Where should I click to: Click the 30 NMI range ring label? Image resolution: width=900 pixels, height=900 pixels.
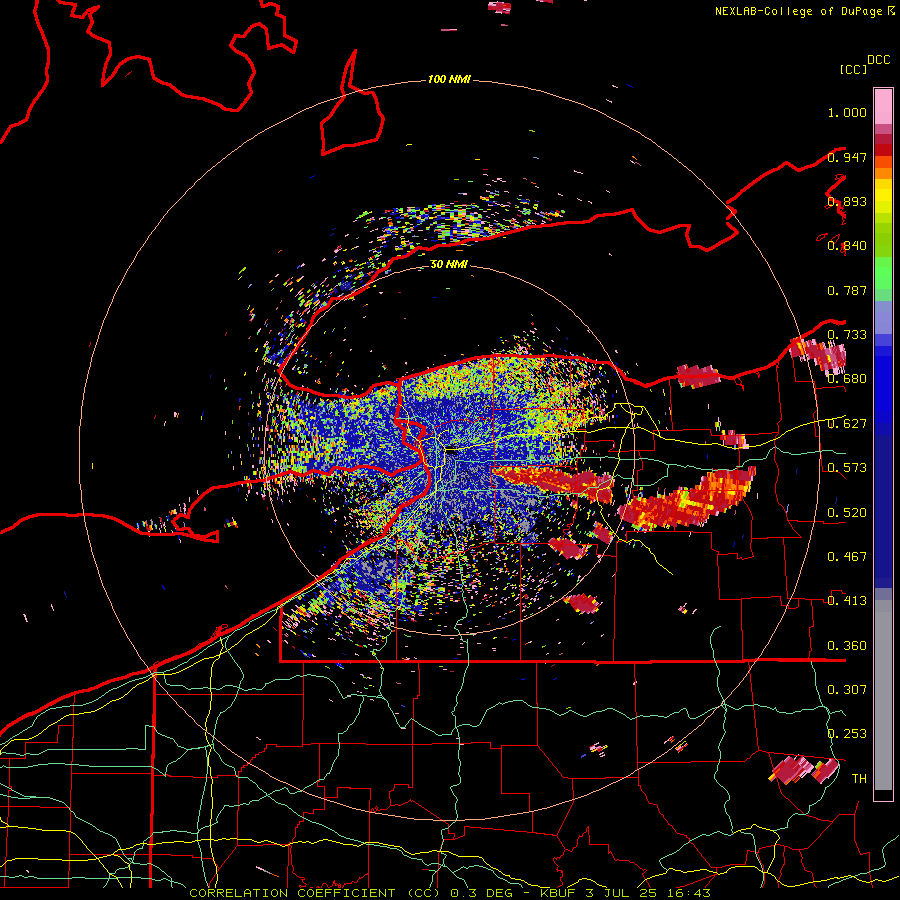point(449,264)
